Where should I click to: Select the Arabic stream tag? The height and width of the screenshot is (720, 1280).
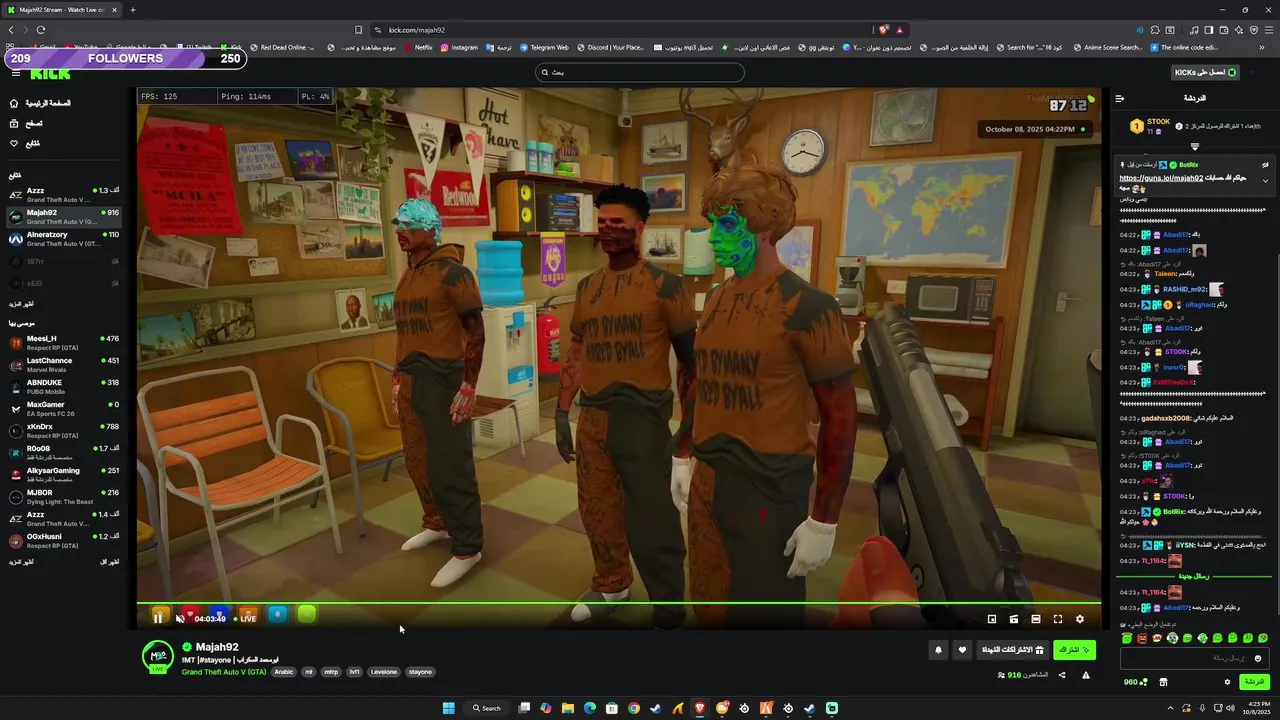click(284, 672)
